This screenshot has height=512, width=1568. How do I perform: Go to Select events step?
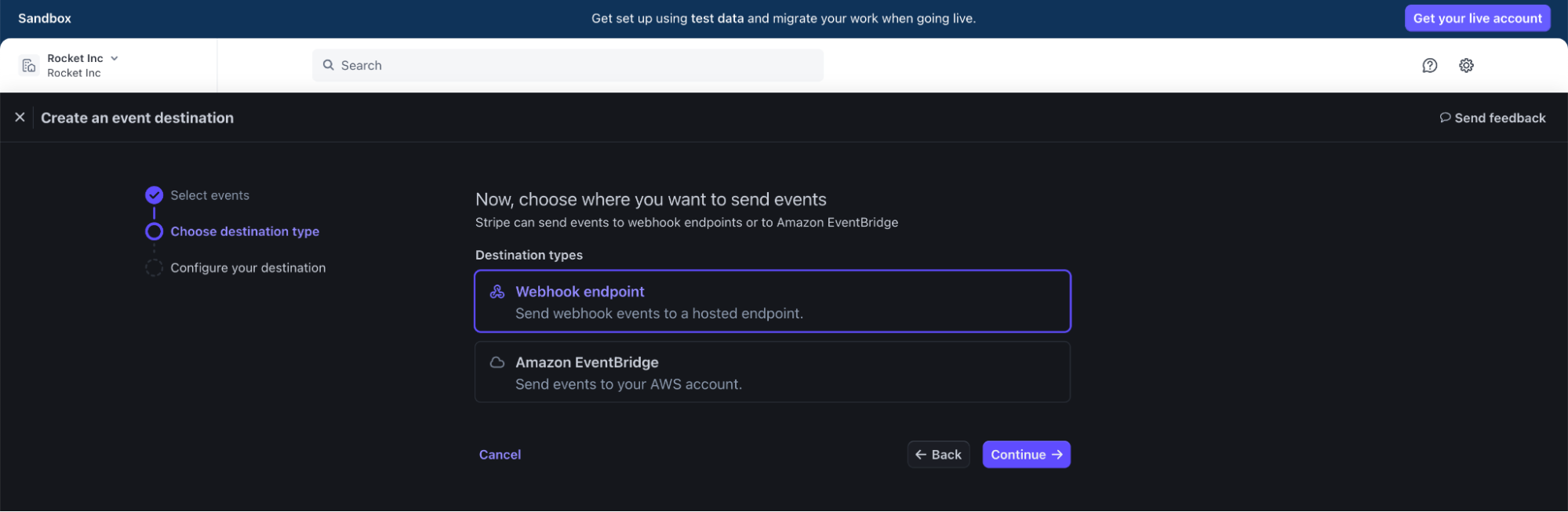coord(209,195)
